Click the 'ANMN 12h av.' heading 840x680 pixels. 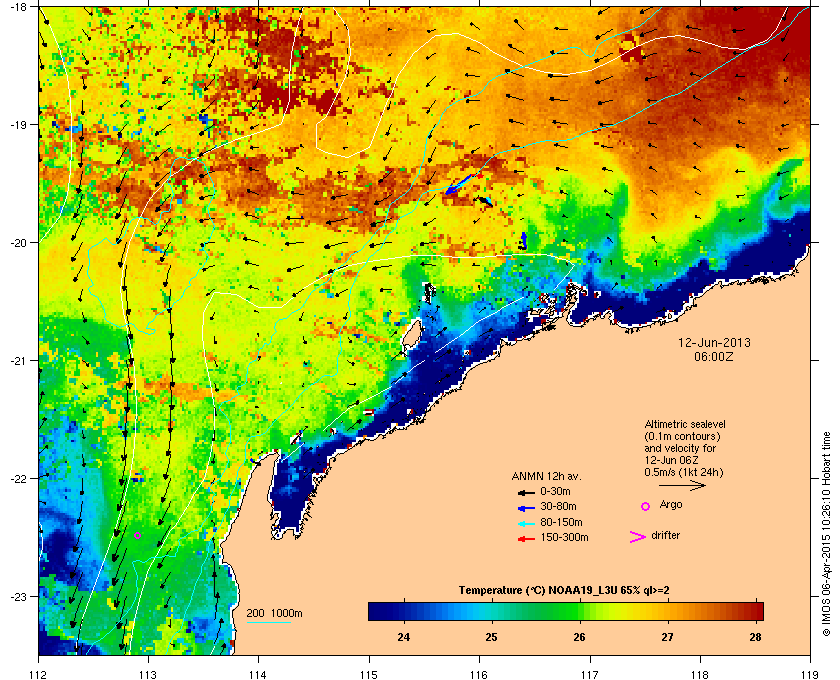pyautogui.click(x=546, y=476)
